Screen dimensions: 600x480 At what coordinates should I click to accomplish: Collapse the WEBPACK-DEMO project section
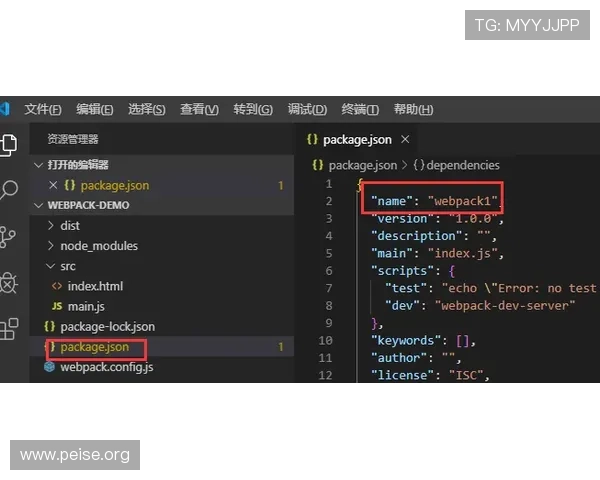(88, 205)
